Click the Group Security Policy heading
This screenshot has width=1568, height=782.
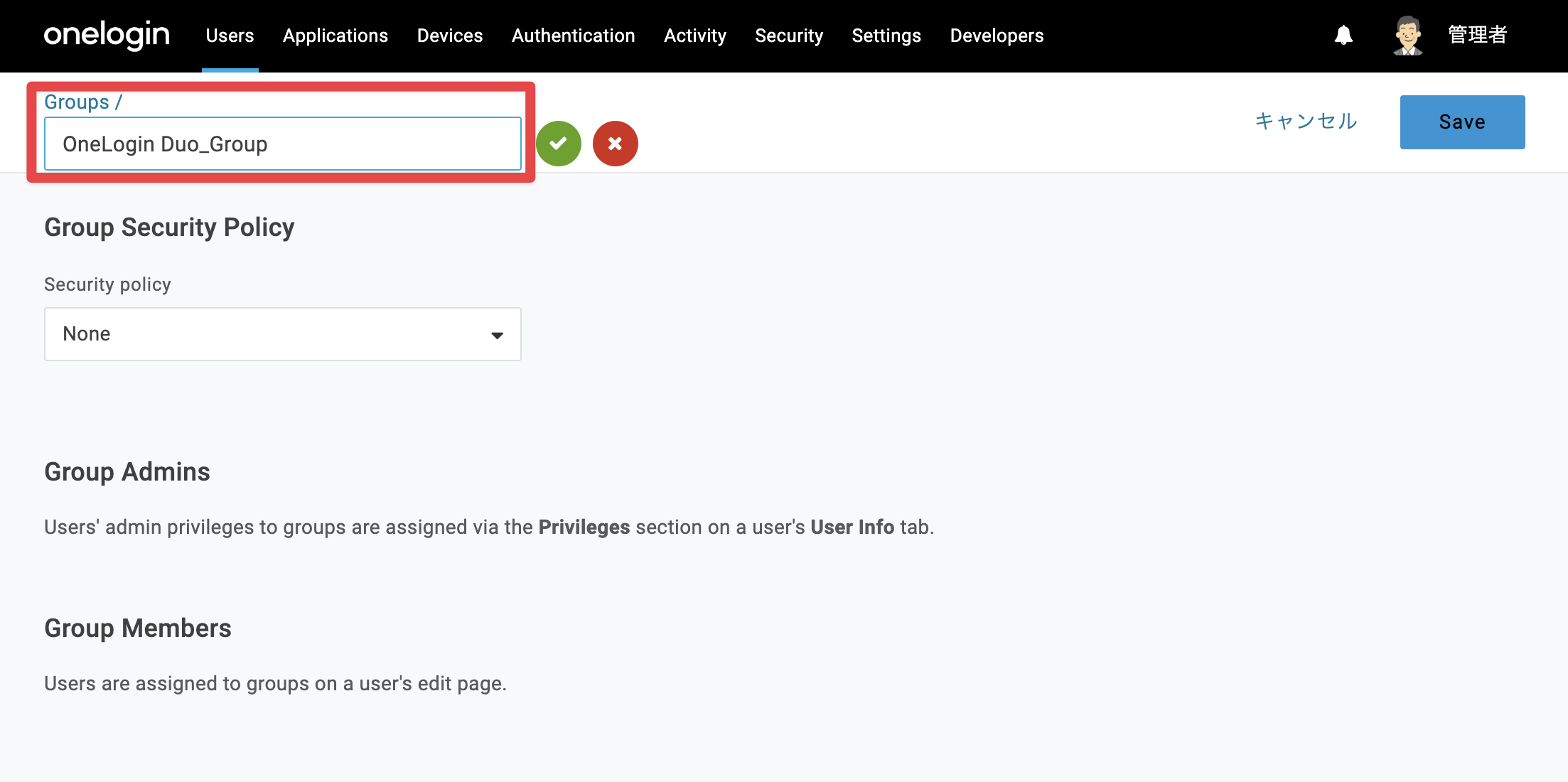point(169,227)
